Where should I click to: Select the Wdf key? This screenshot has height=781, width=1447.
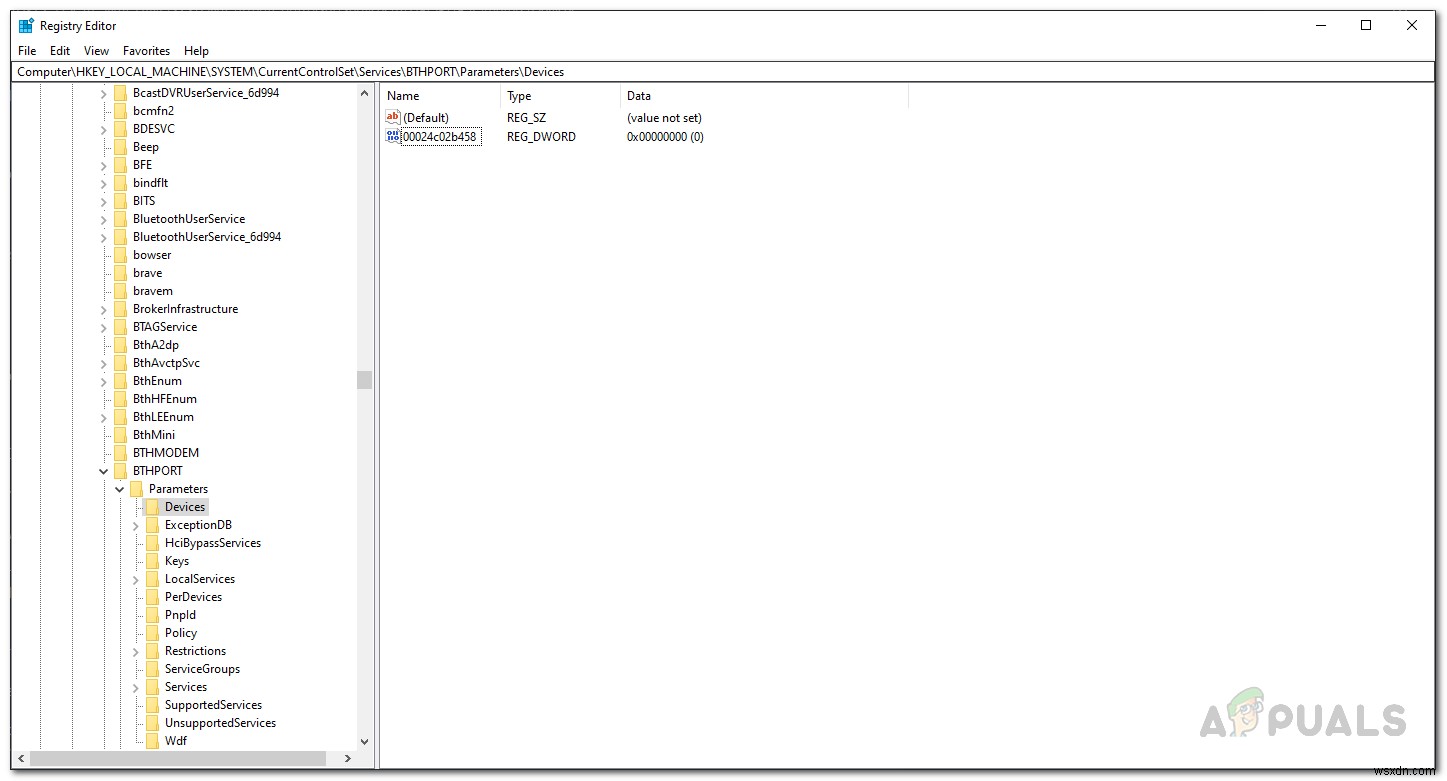176,741
